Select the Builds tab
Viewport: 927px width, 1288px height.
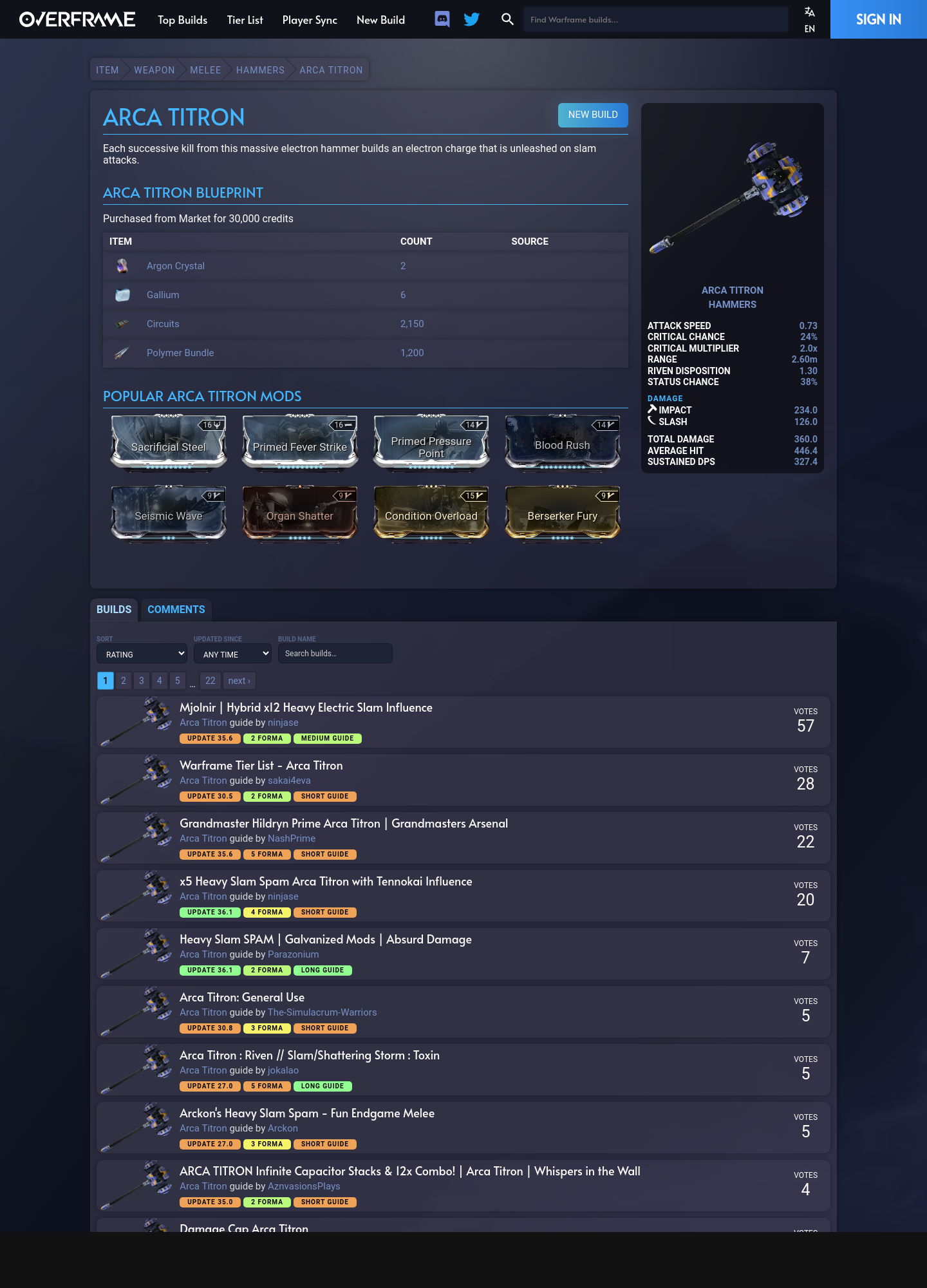pos(114,609)
